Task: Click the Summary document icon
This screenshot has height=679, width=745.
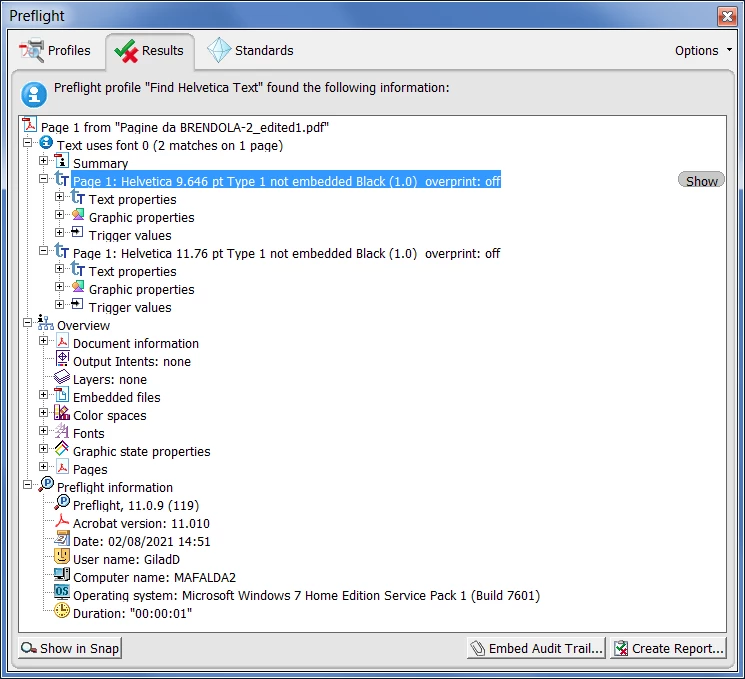Action: click(x=62, y=161)
